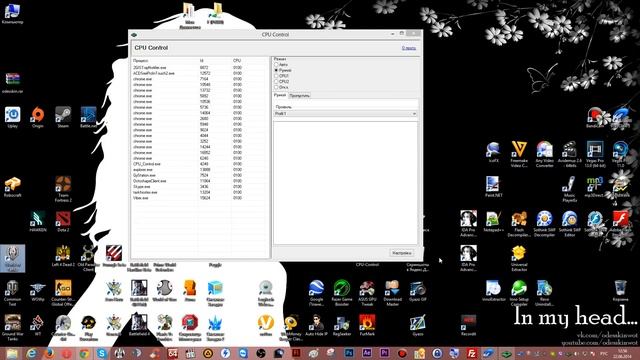Click the Counter-Strike Global Offensive shortcut
The height and width of the screenshot is (360, 640).
click(63, 293)
